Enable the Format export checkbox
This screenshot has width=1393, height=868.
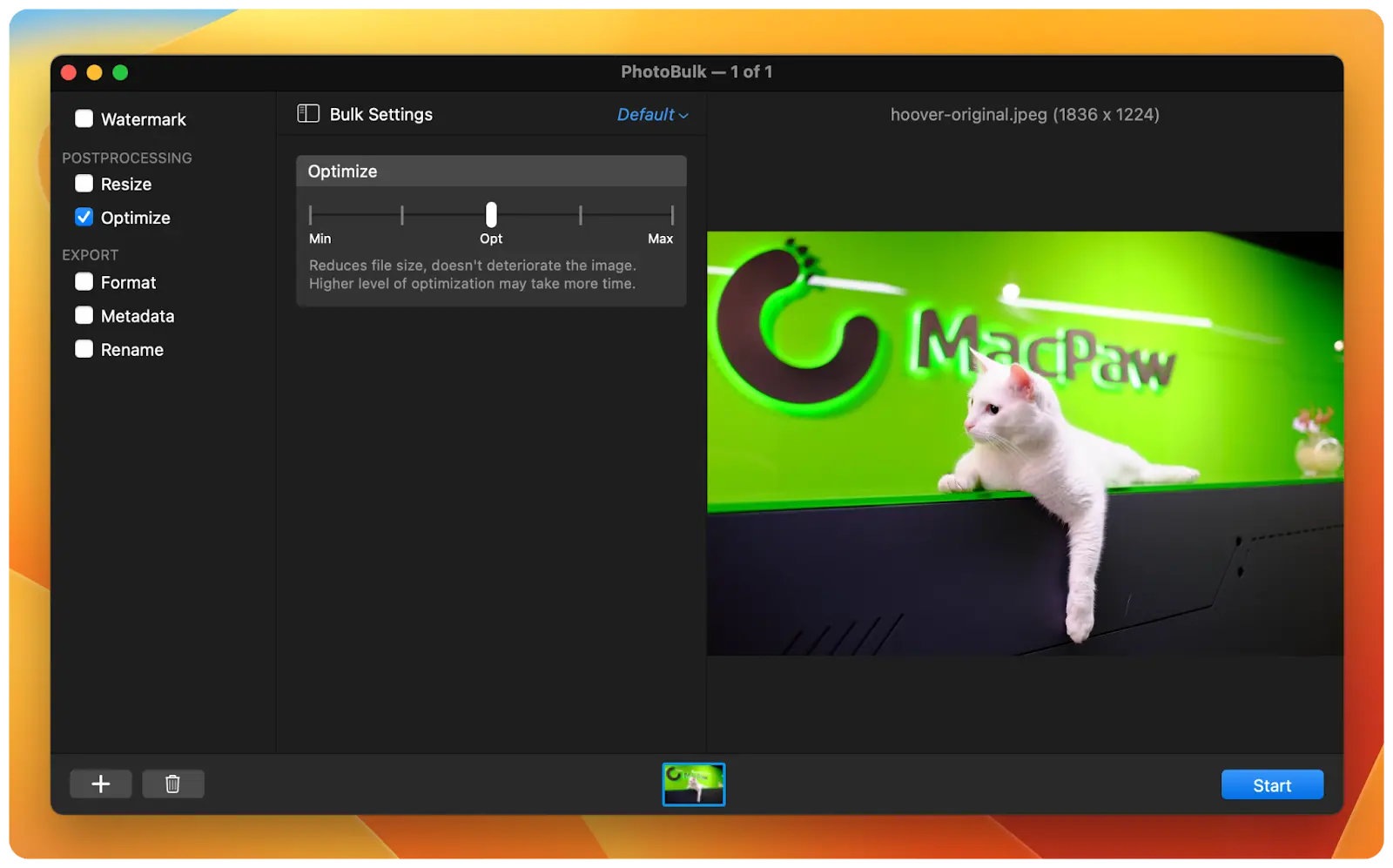point(84,282)
